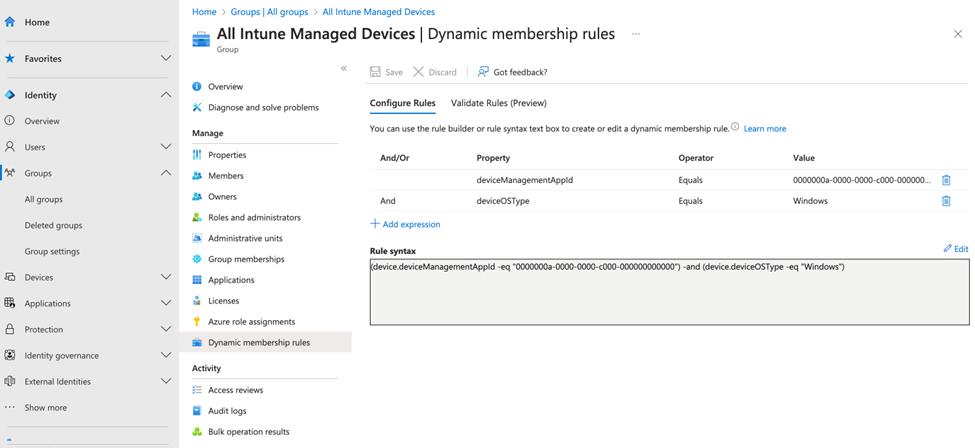This screenshot has width=975, height=448.
Task: Click the Diagnose and solve problems wrench icon
Action: (197, 107)
